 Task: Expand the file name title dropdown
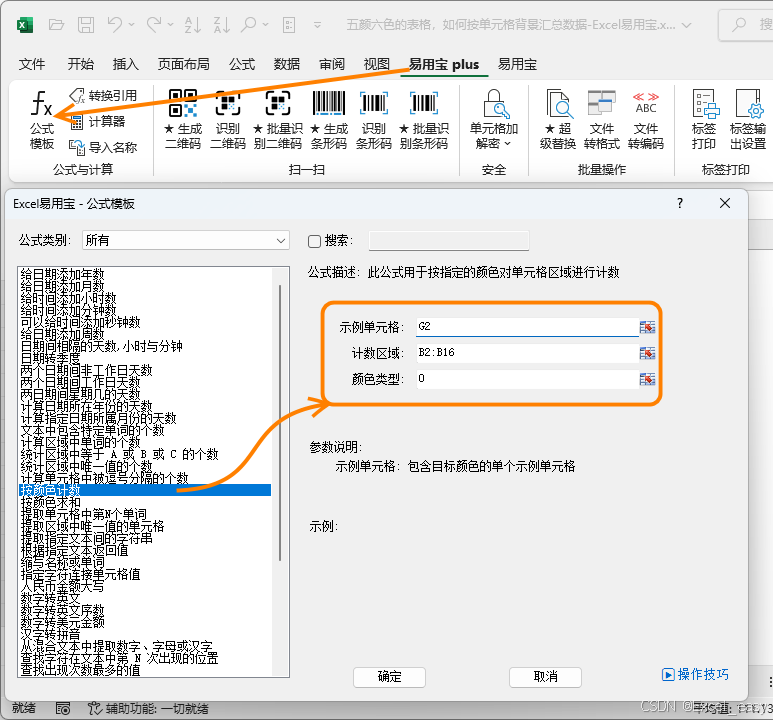pos(687,25)
